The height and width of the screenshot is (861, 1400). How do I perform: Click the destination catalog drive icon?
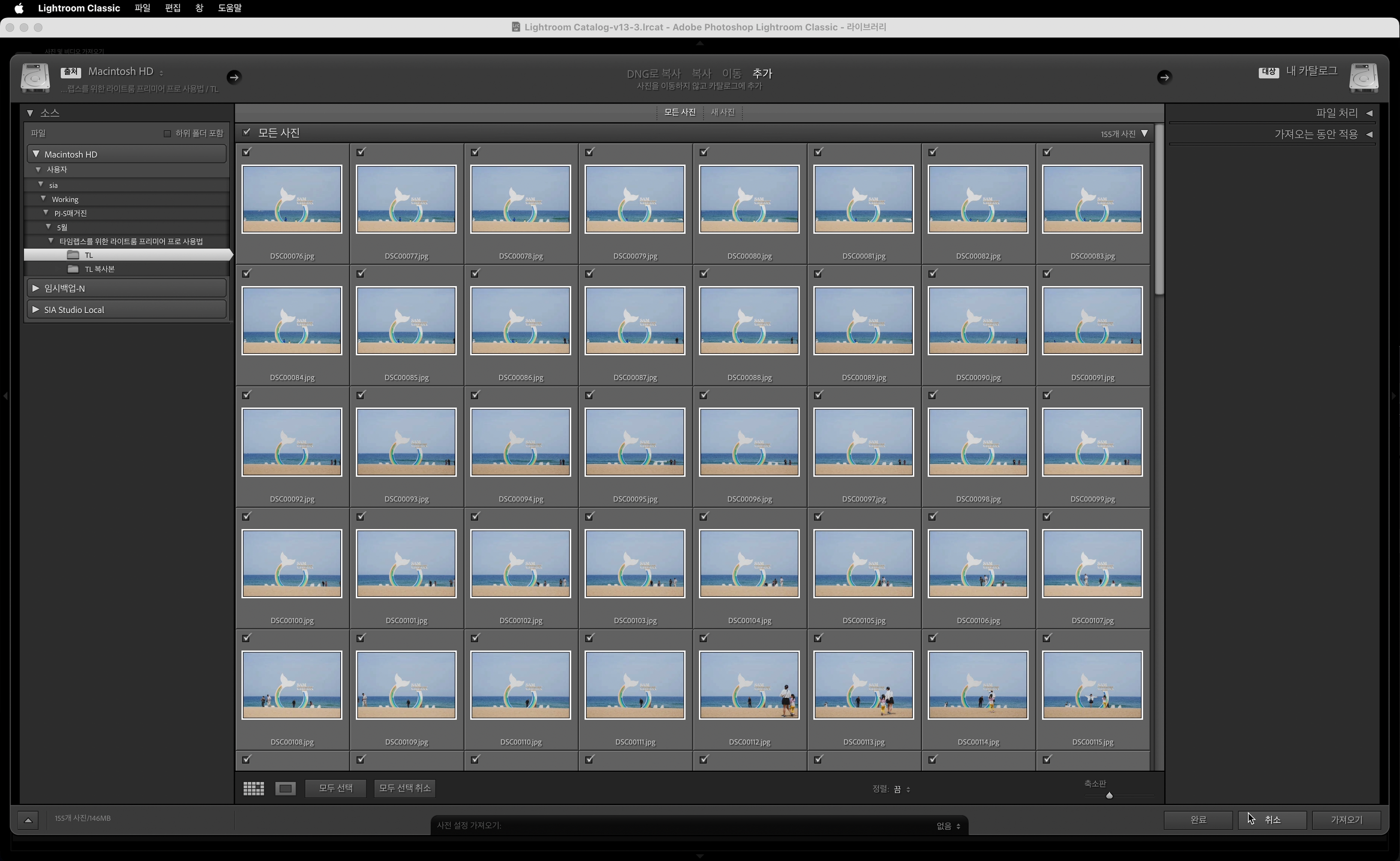1363,77
